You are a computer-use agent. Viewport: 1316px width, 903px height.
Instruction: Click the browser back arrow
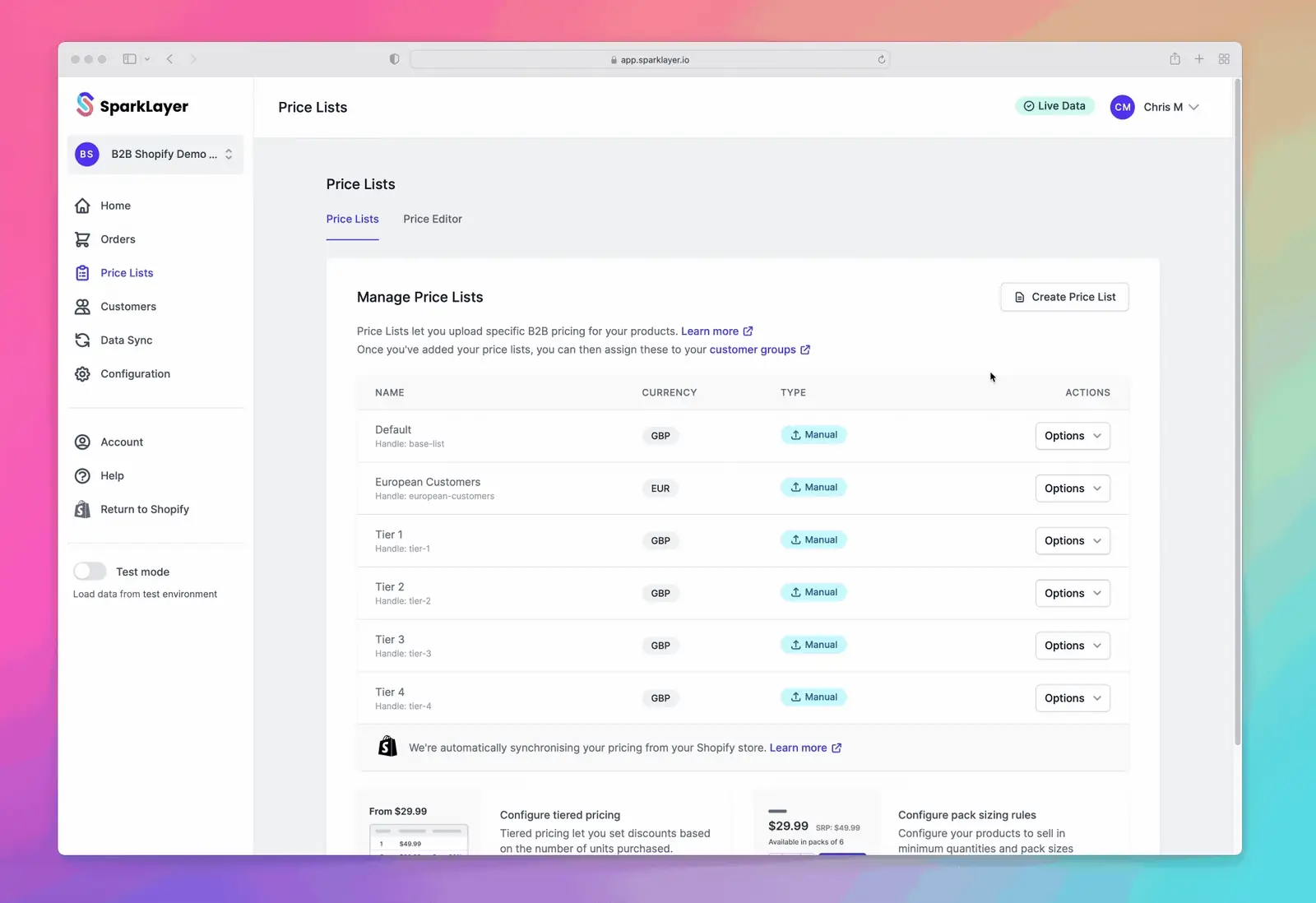(170, 59)
